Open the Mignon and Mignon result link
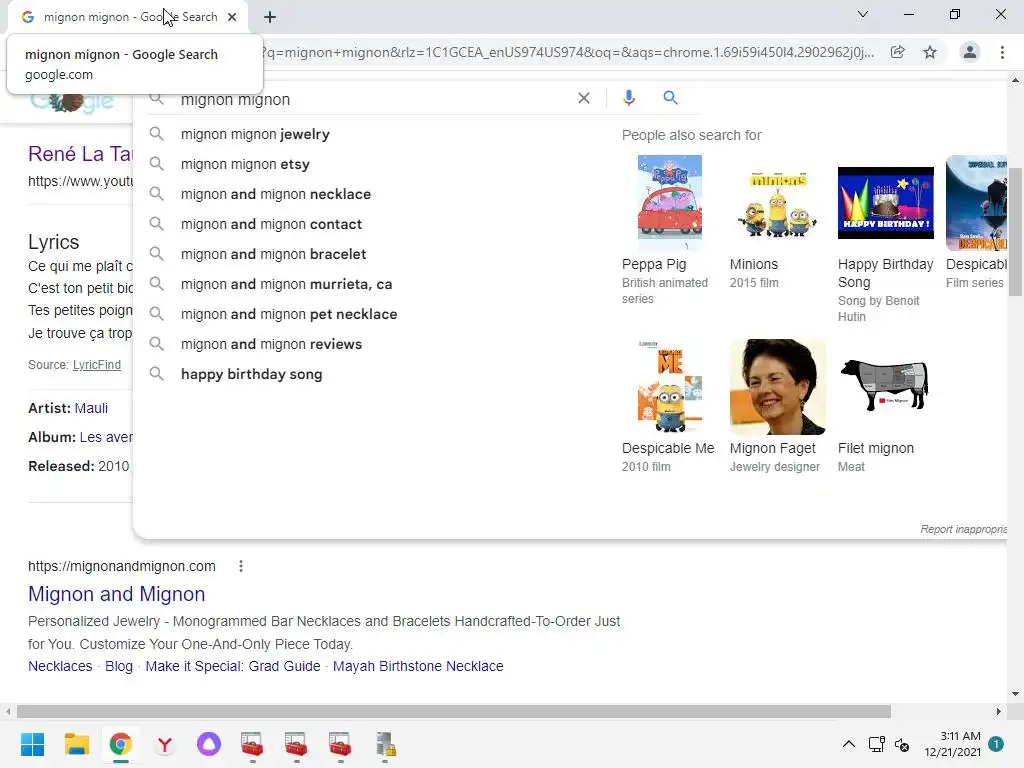This screenshot has height=768, width=1024. tap(116, 594)
